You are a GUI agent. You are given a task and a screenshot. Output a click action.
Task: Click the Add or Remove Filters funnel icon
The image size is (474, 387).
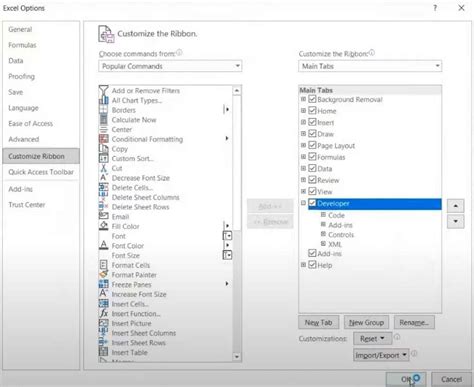[104, 90]
